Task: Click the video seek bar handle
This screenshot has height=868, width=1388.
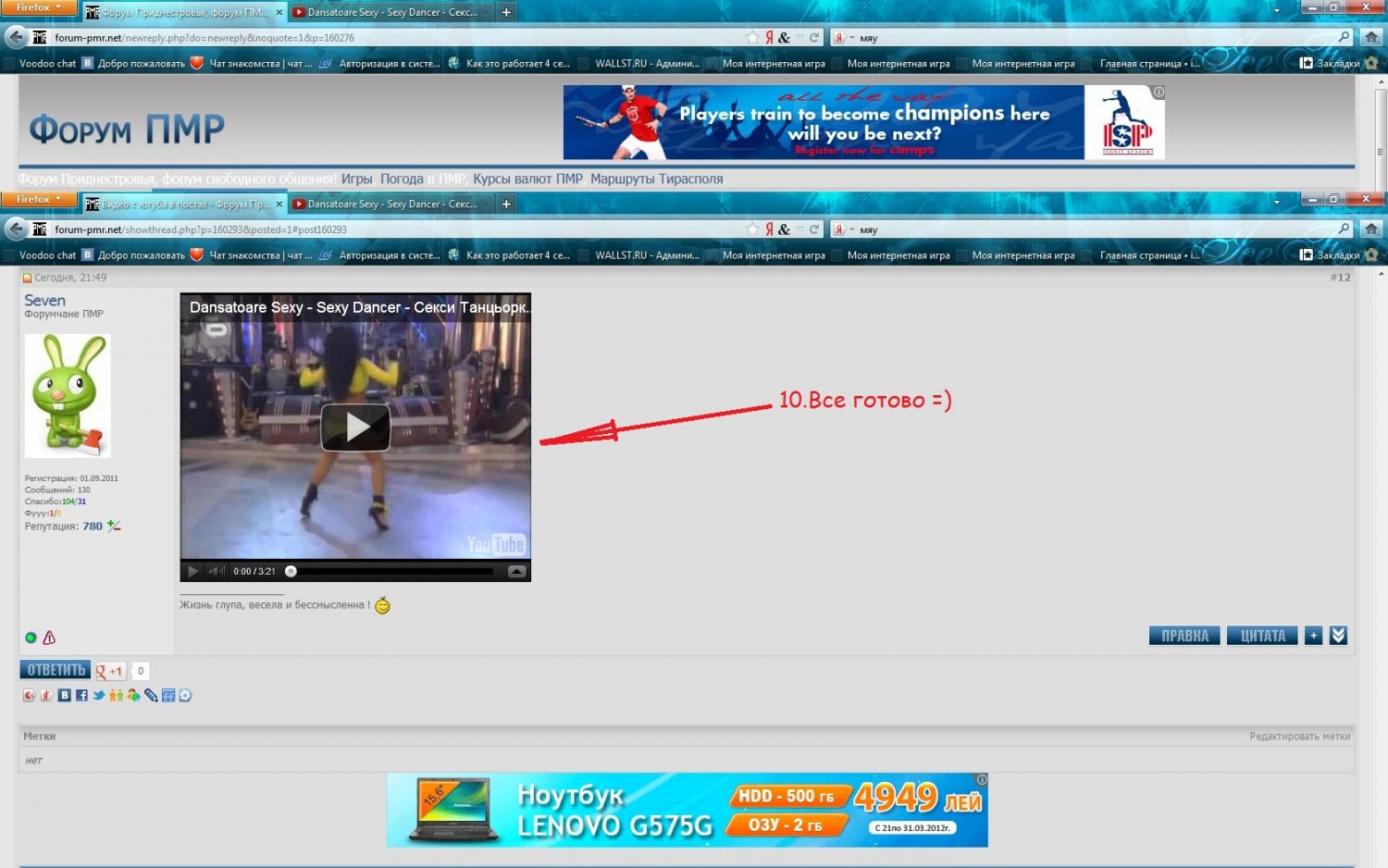Action: pos(291,571)
